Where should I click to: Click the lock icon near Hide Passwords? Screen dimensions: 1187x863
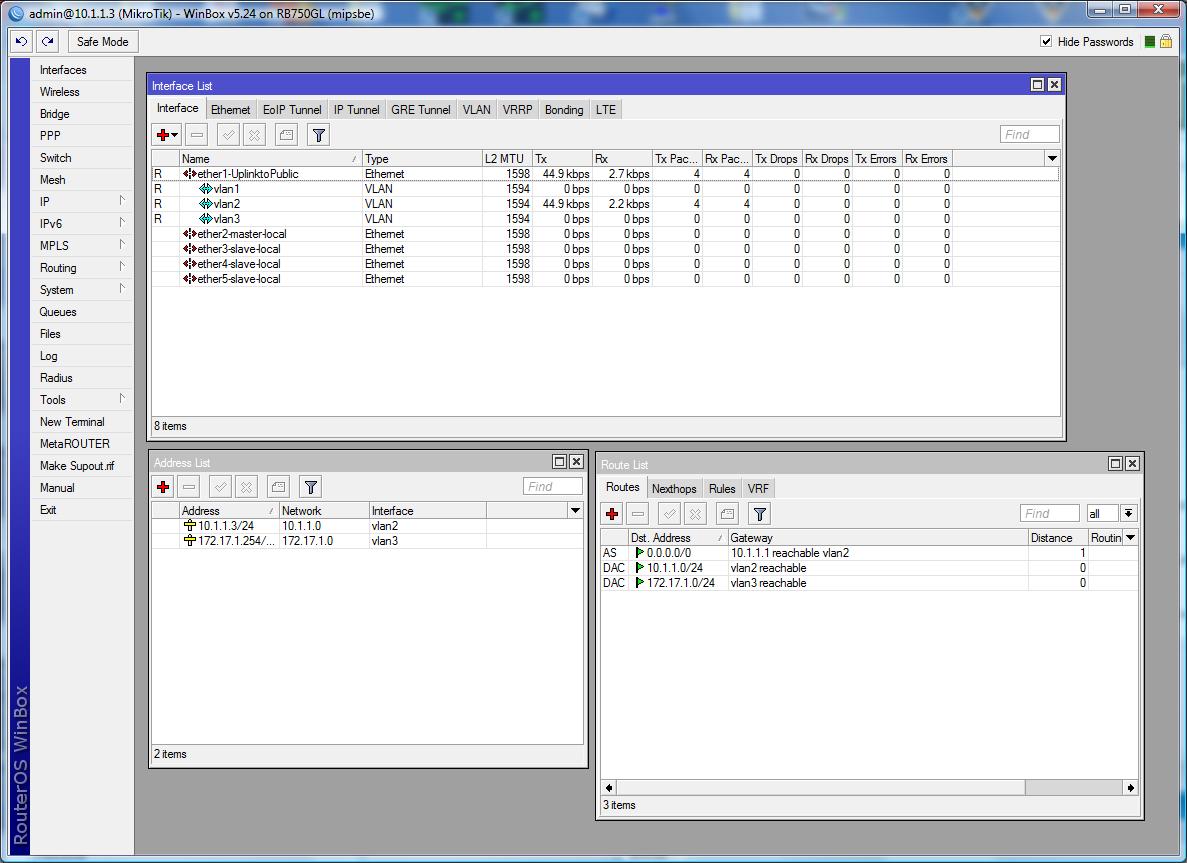(1166, 41)
